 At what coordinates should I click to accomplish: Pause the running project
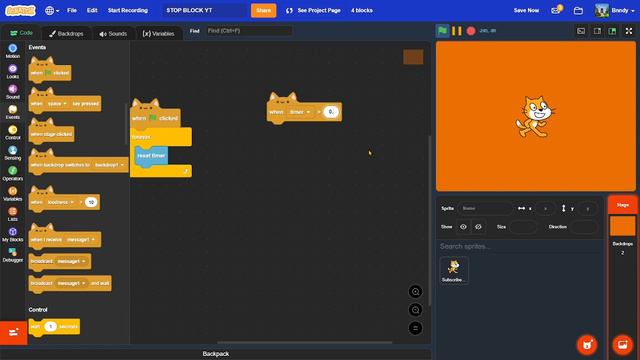point(457,31)
